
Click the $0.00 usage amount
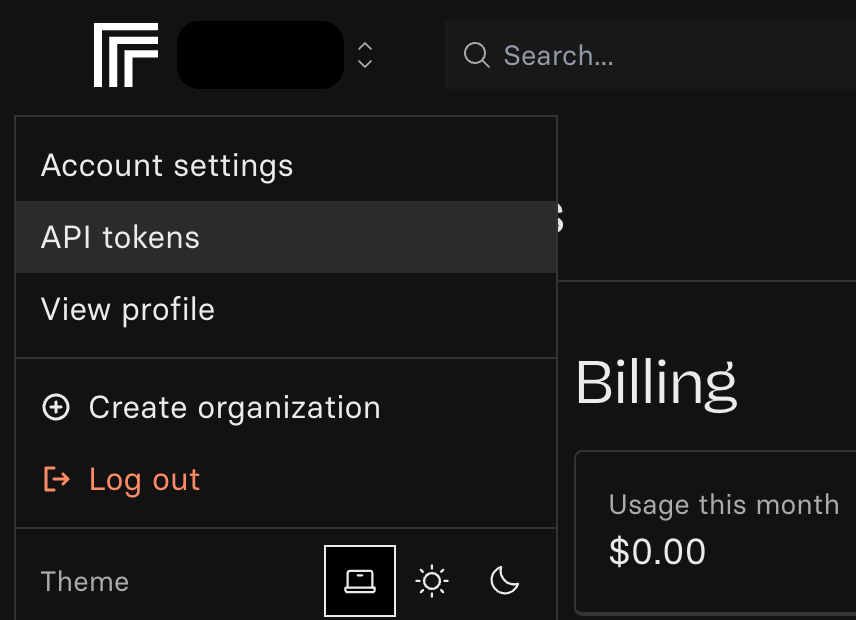[x=657, y=551]
